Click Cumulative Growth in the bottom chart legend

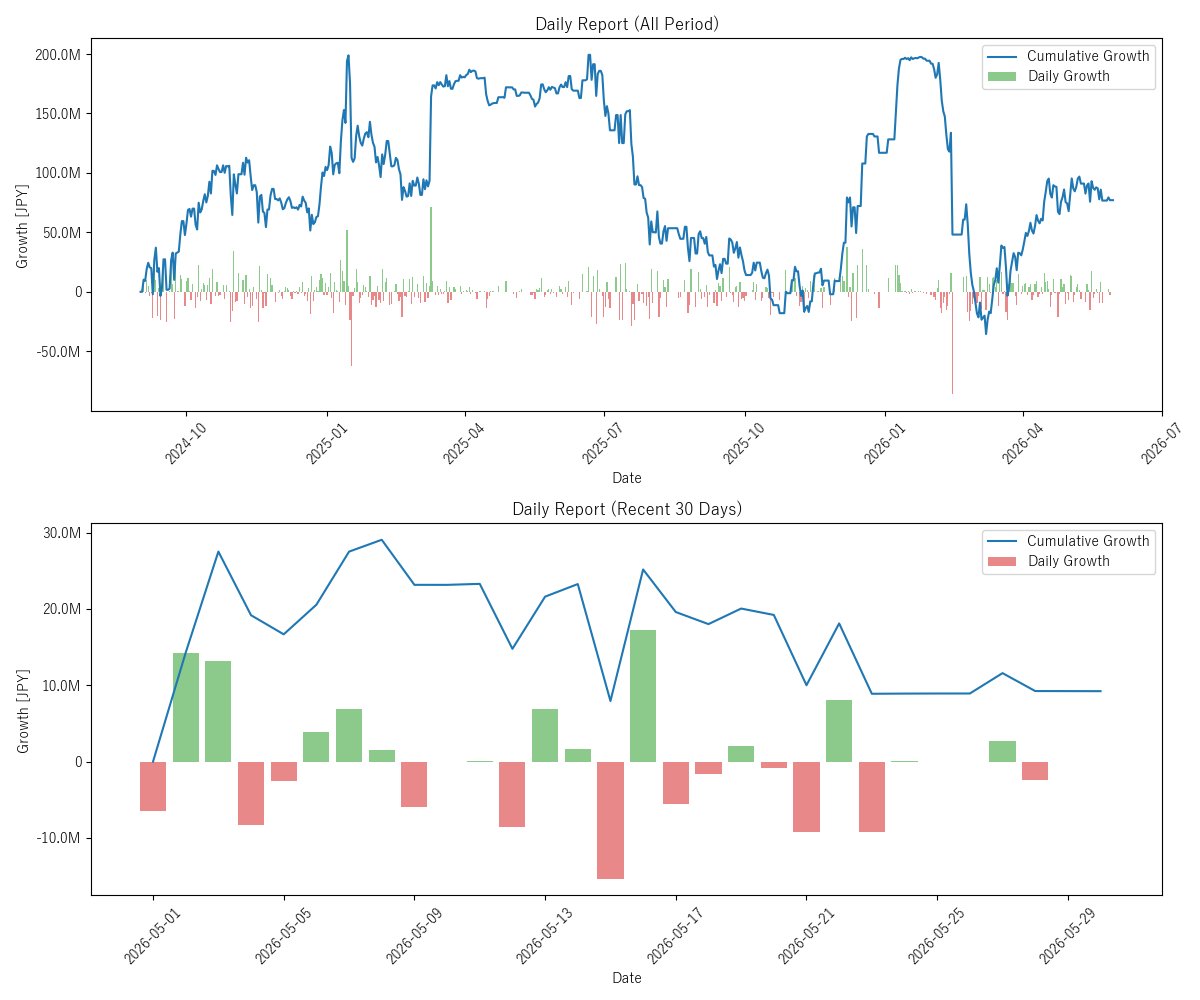click(1088, 541)
